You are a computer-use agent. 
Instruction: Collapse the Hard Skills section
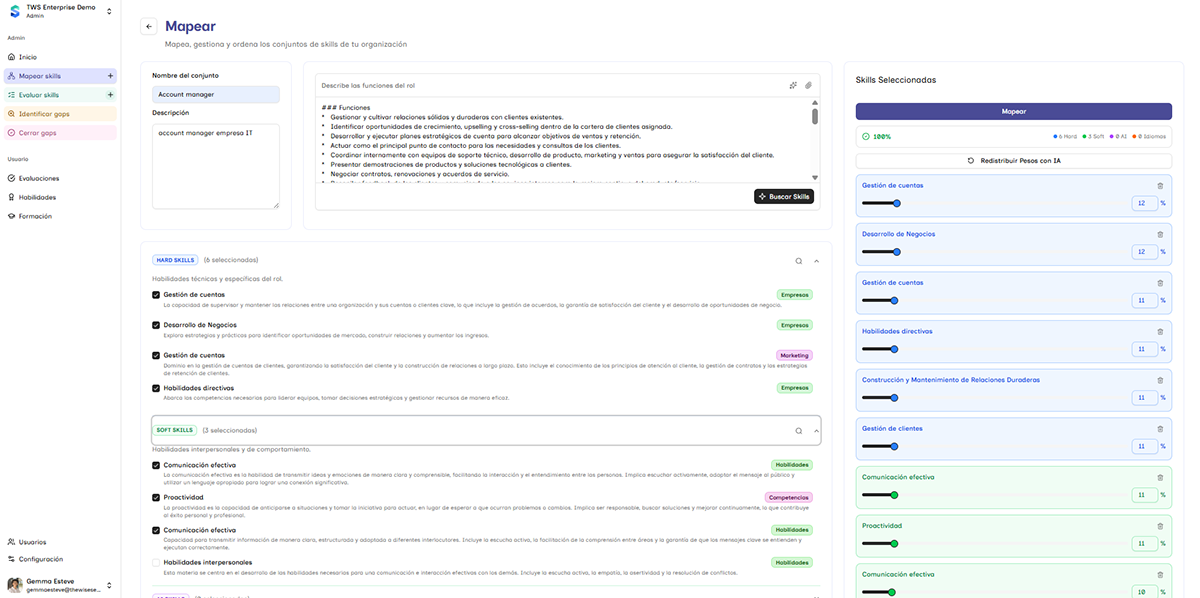click(817, 261)
